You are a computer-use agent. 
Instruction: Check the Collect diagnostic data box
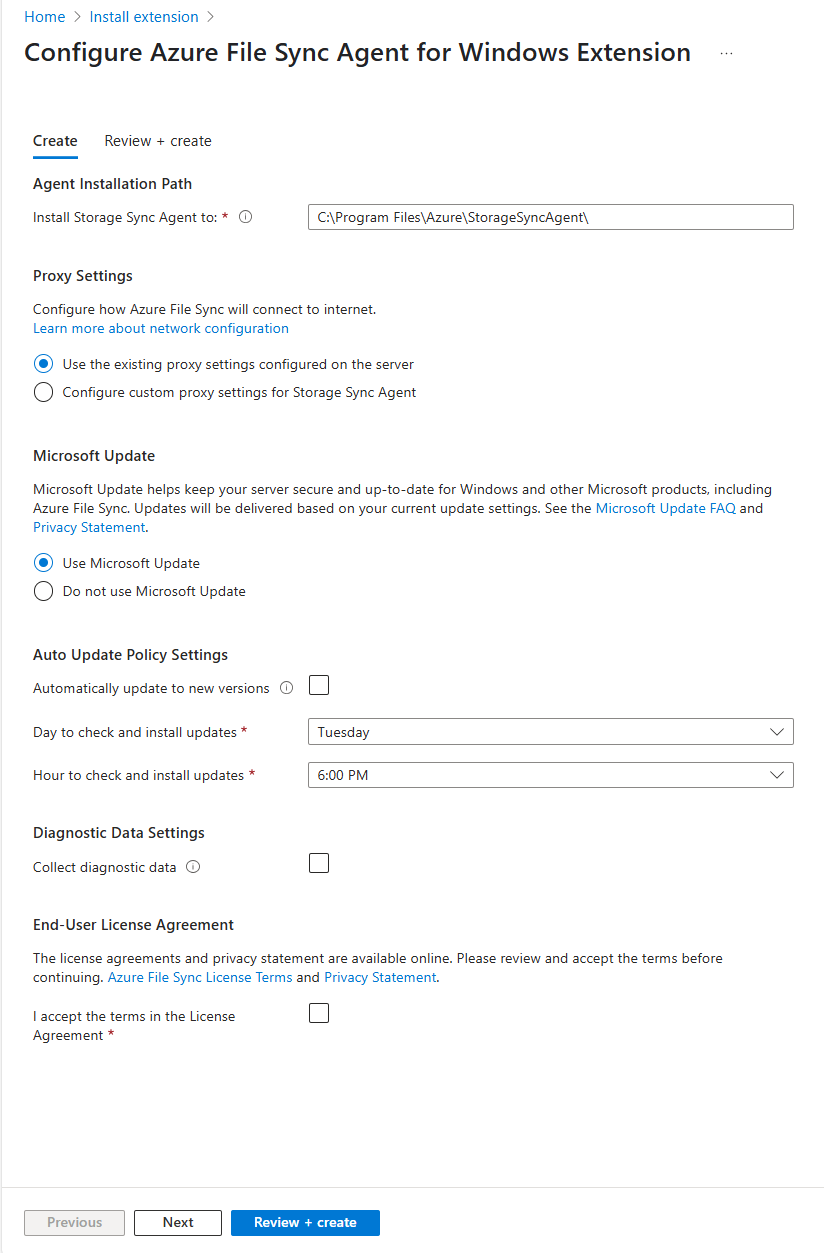[x=318, y=862]
